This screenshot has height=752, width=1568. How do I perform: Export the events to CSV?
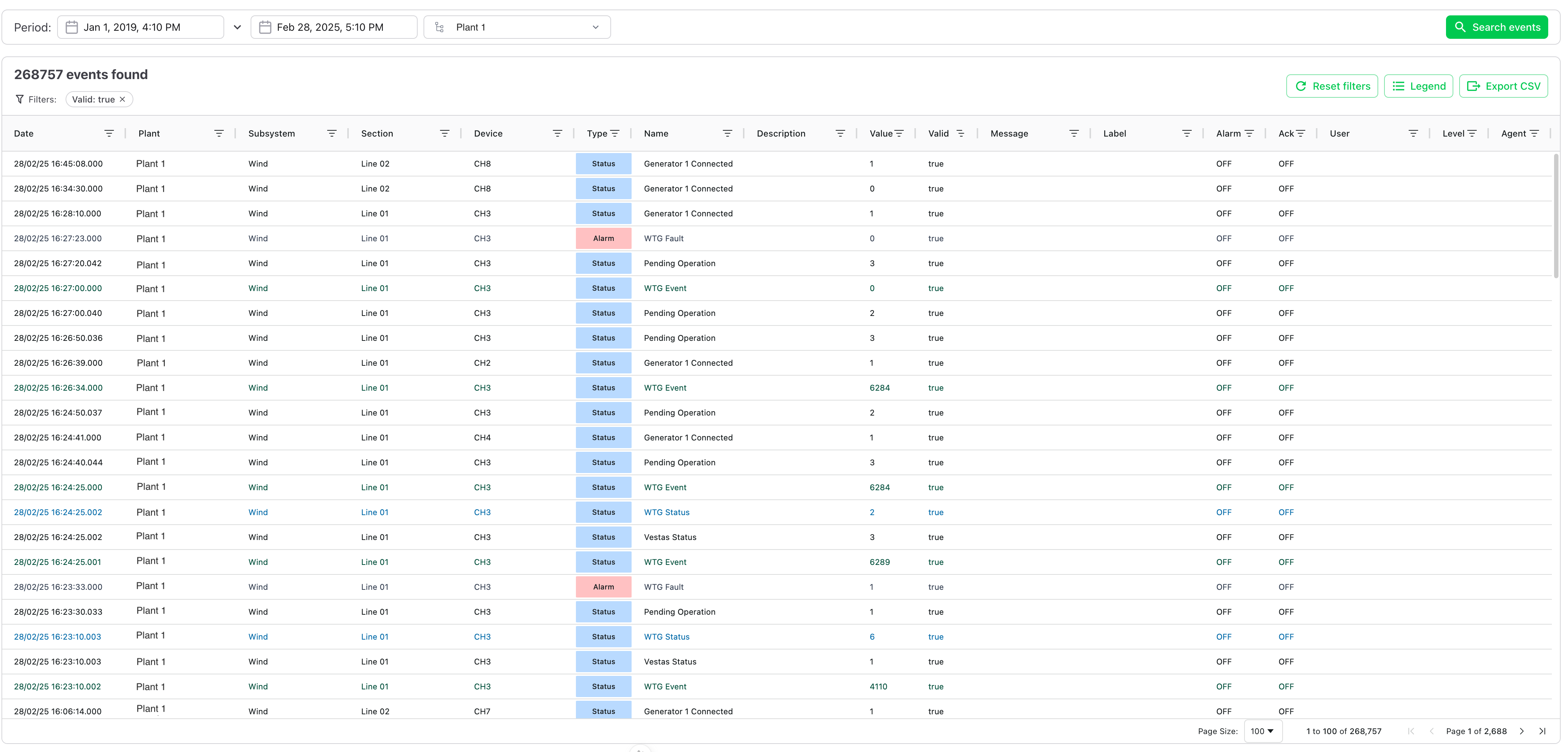click(x=1504, y=86)
